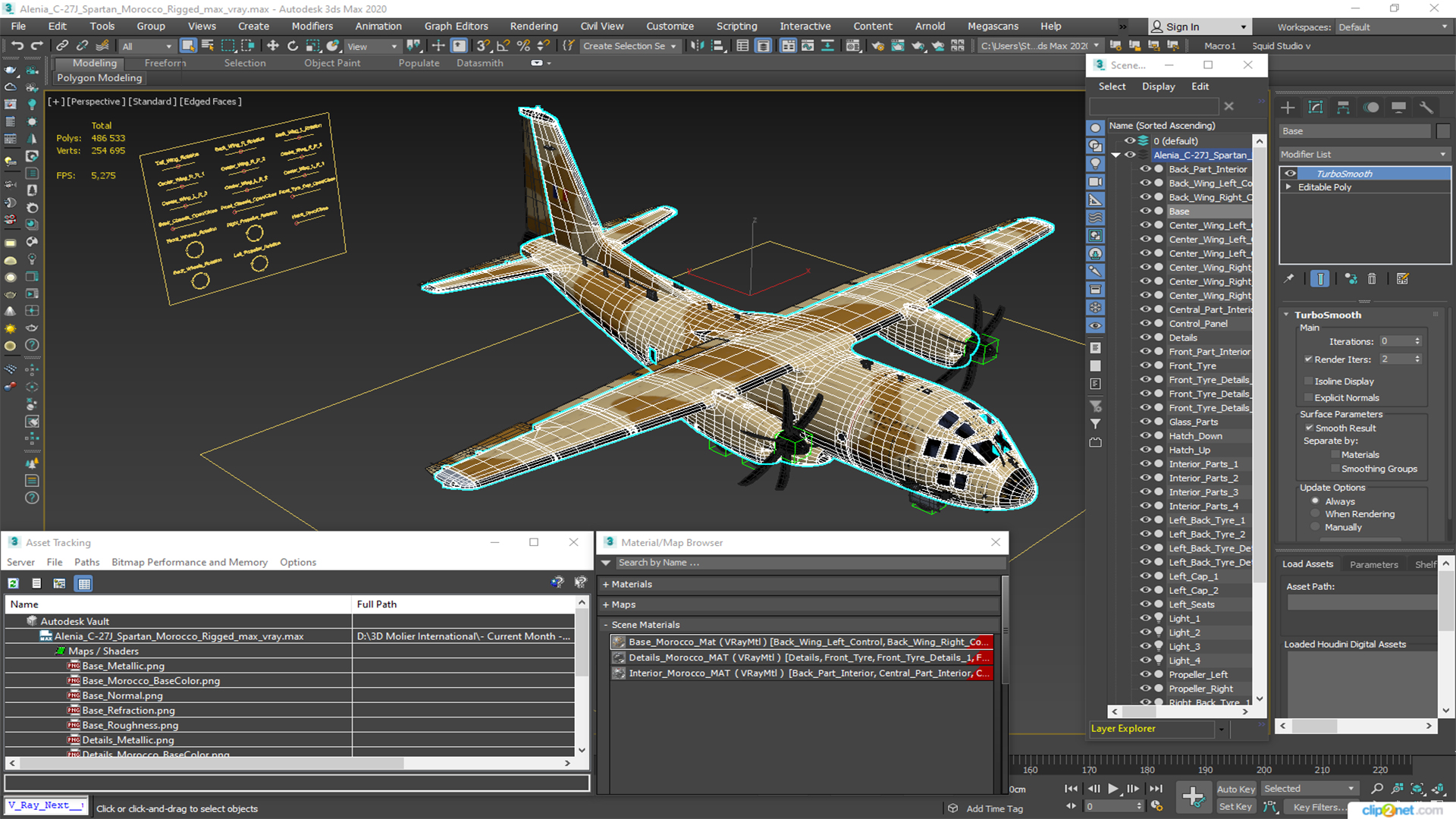Select the Manually update option
This screenshot has width=1456, height=819.
coord(1315,527)
